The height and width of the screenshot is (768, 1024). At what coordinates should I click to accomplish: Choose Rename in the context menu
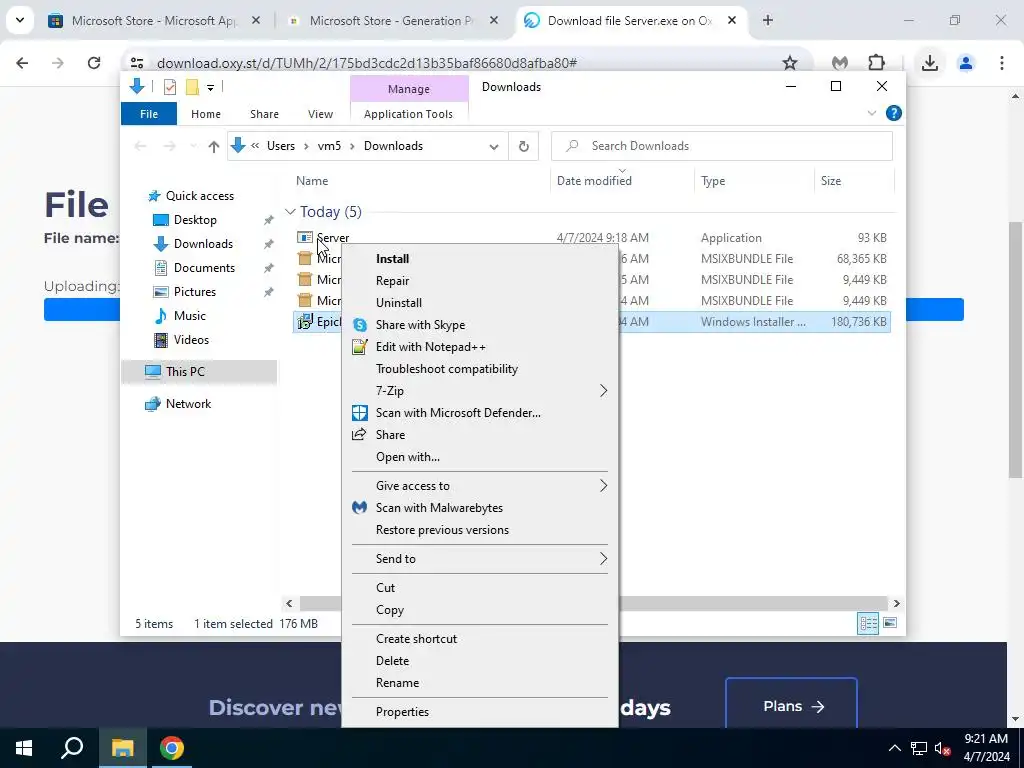click(397, 683)
